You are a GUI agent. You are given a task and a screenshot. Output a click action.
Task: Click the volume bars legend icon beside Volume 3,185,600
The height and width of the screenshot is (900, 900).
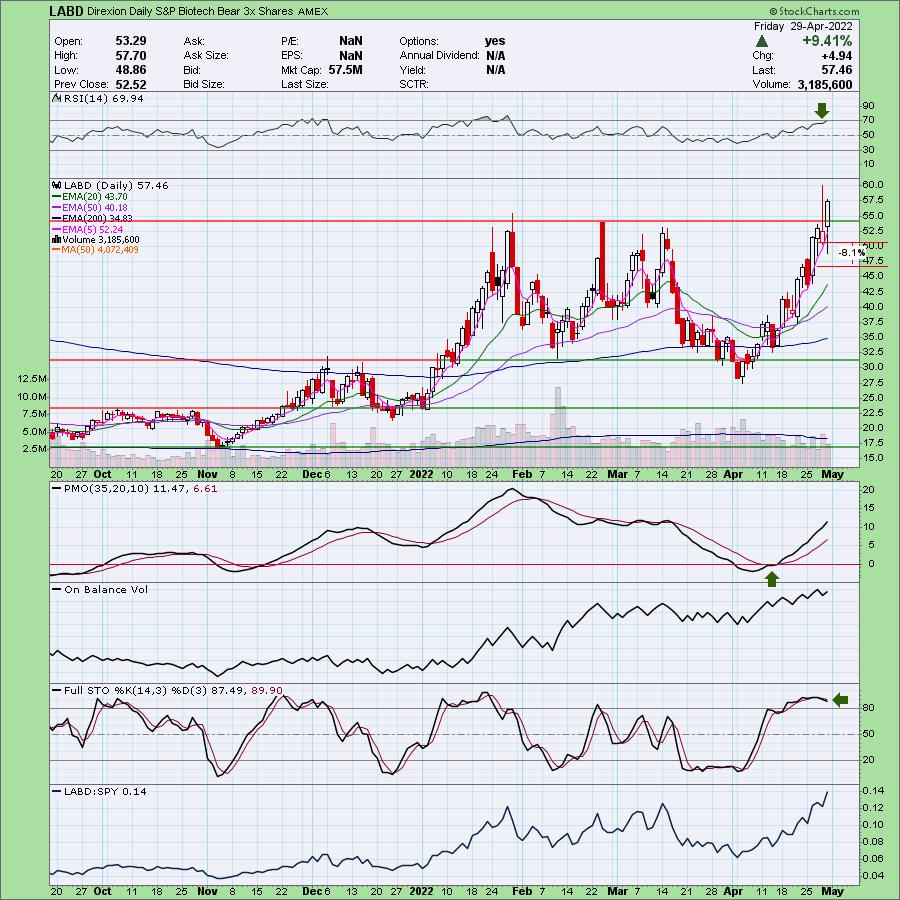57,239
